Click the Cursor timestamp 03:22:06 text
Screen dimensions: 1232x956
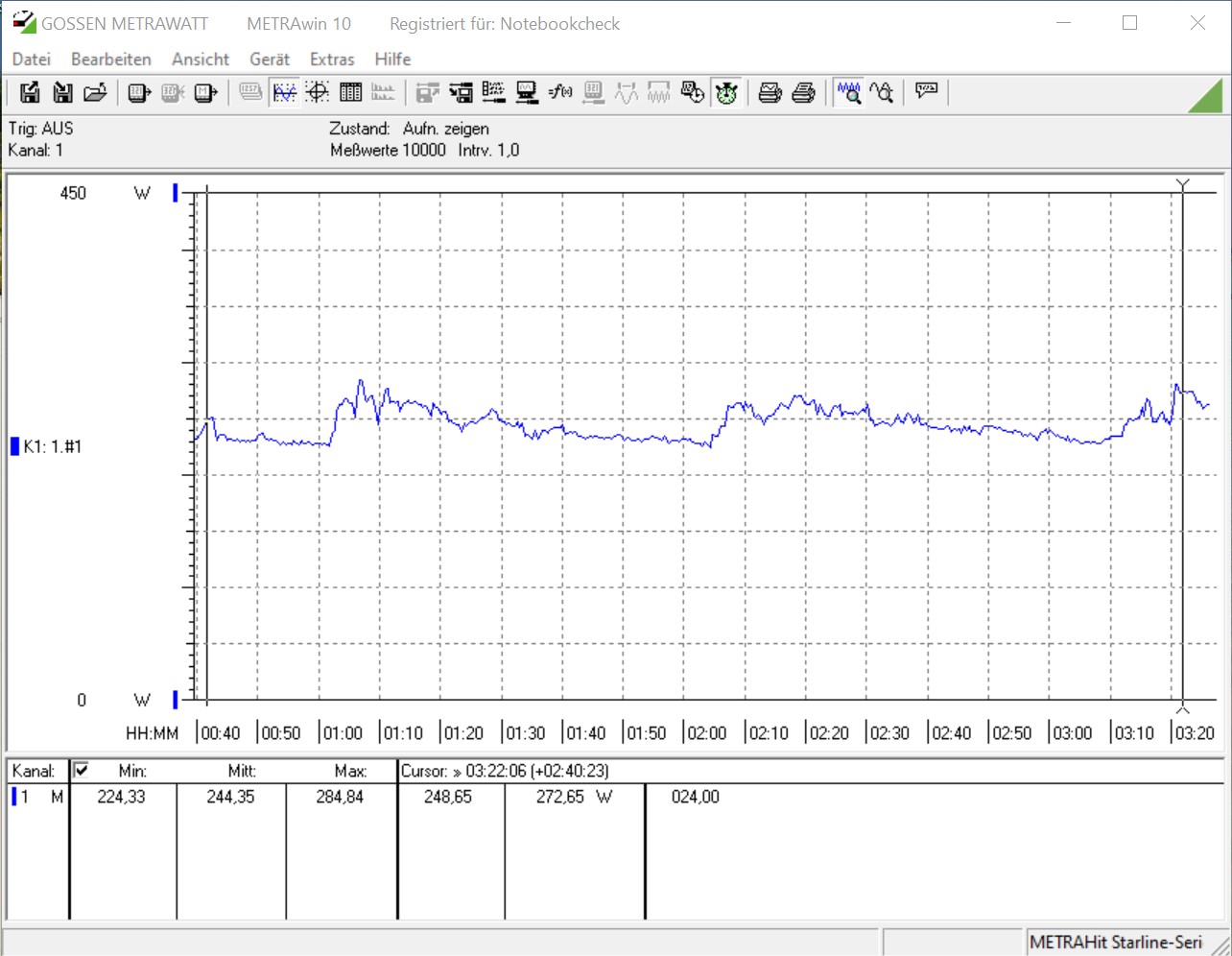click(x=505, y=771)
